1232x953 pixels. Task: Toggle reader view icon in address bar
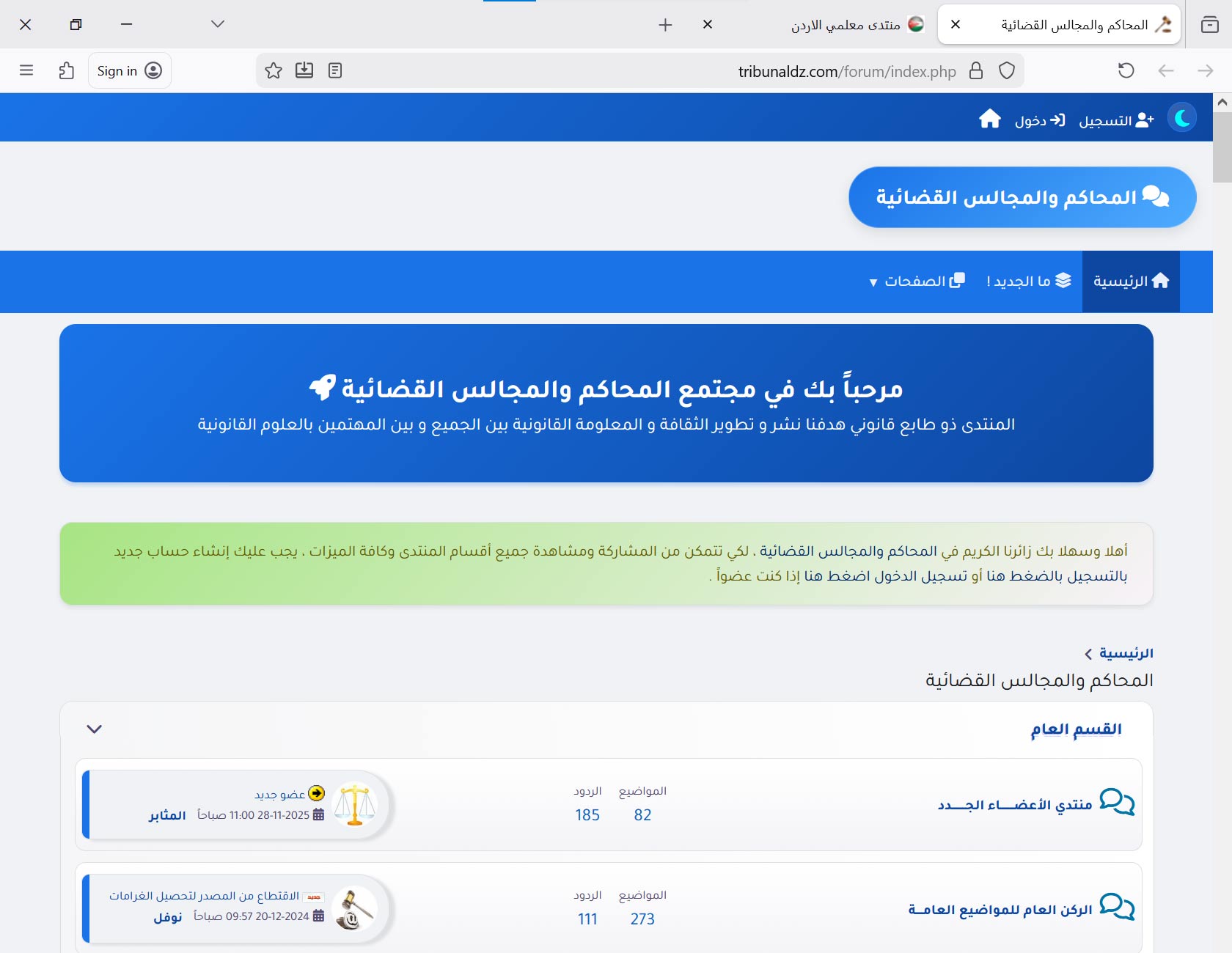click(335, 70)
